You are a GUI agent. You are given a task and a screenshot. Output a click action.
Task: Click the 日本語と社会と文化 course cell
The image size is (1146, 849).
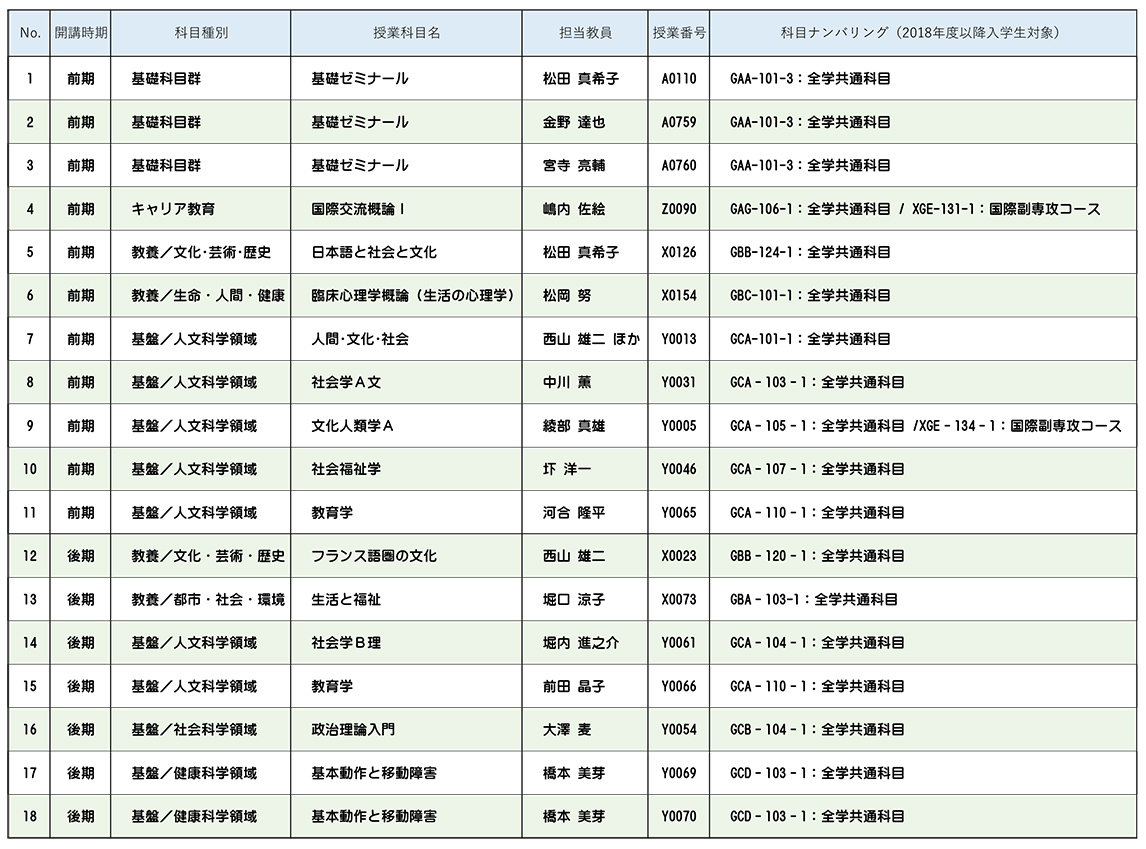[366, 252]
